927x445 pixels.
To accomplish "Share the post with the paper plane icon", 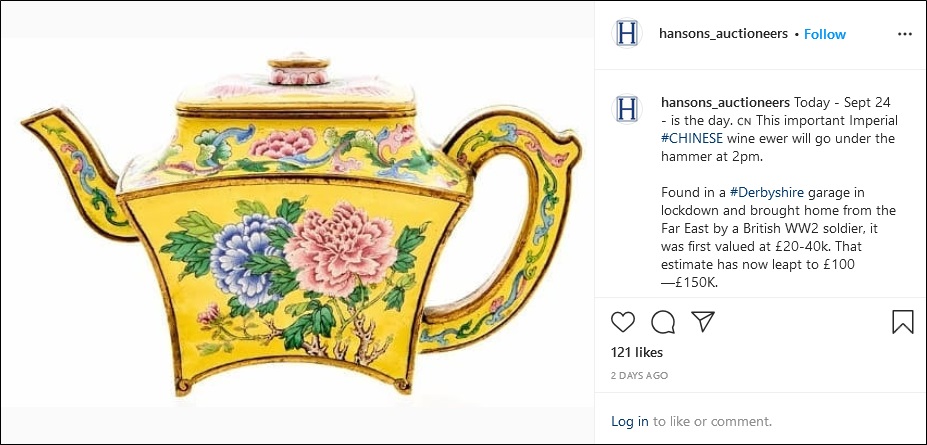I will pos(703,321).
